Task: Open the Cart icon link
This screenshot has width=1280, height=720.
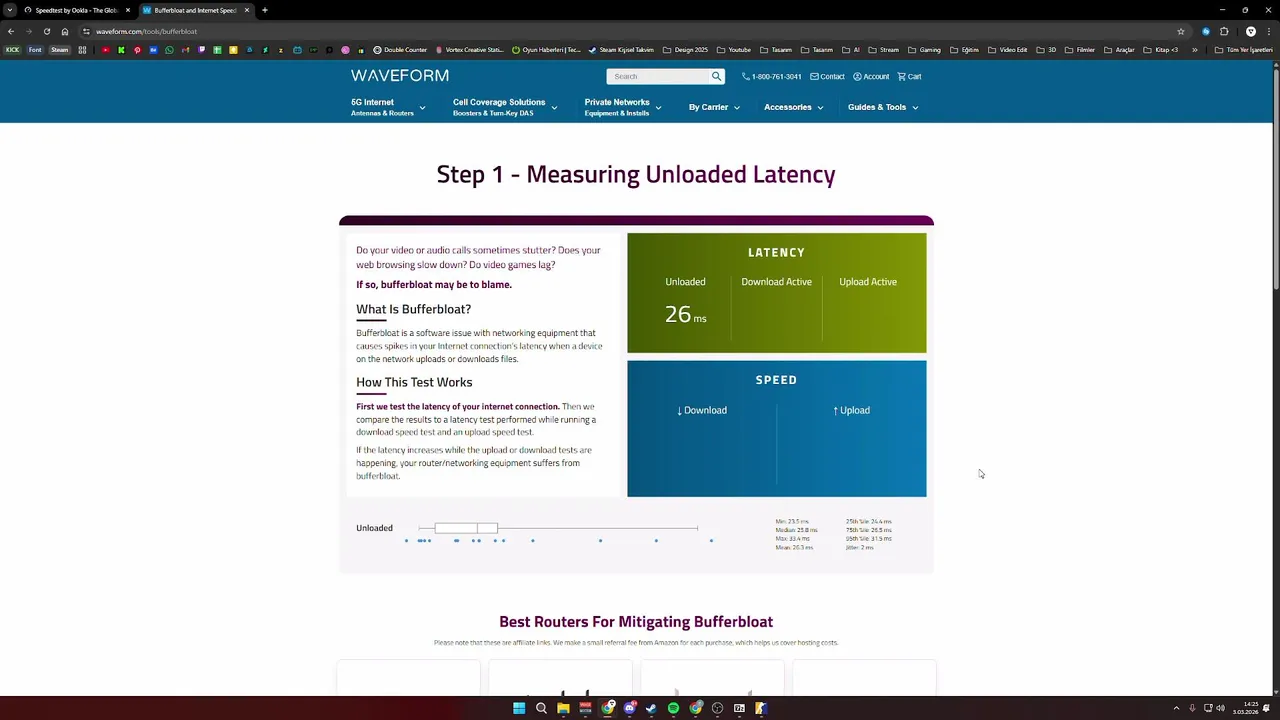Action: [909, 76]
